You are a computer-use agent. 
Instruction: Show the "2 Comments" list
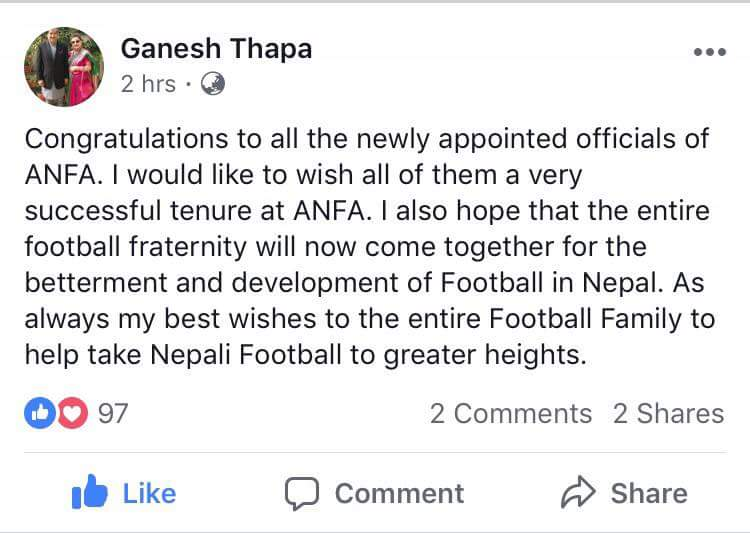click(510, 413)
